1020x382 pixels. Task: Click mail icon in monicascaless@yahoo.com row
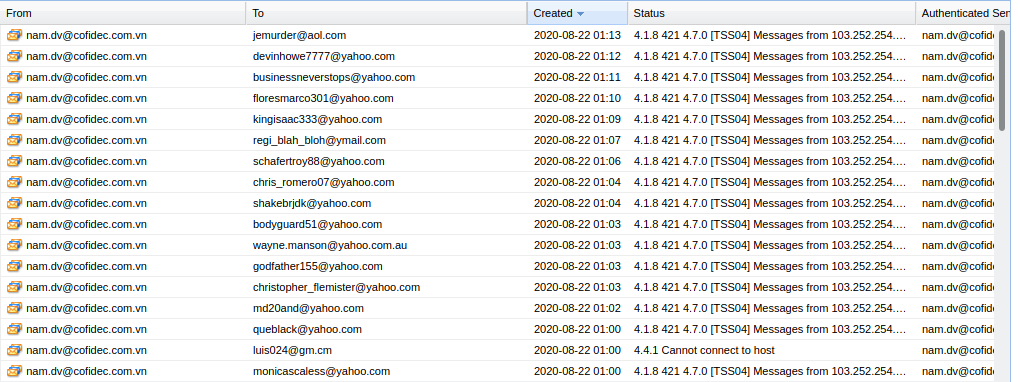(x=14, y=371)
